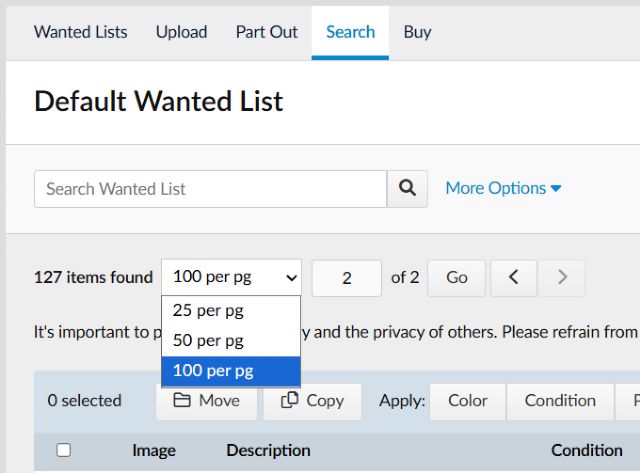Choose 50 per pg option

[x=208, y=341]
